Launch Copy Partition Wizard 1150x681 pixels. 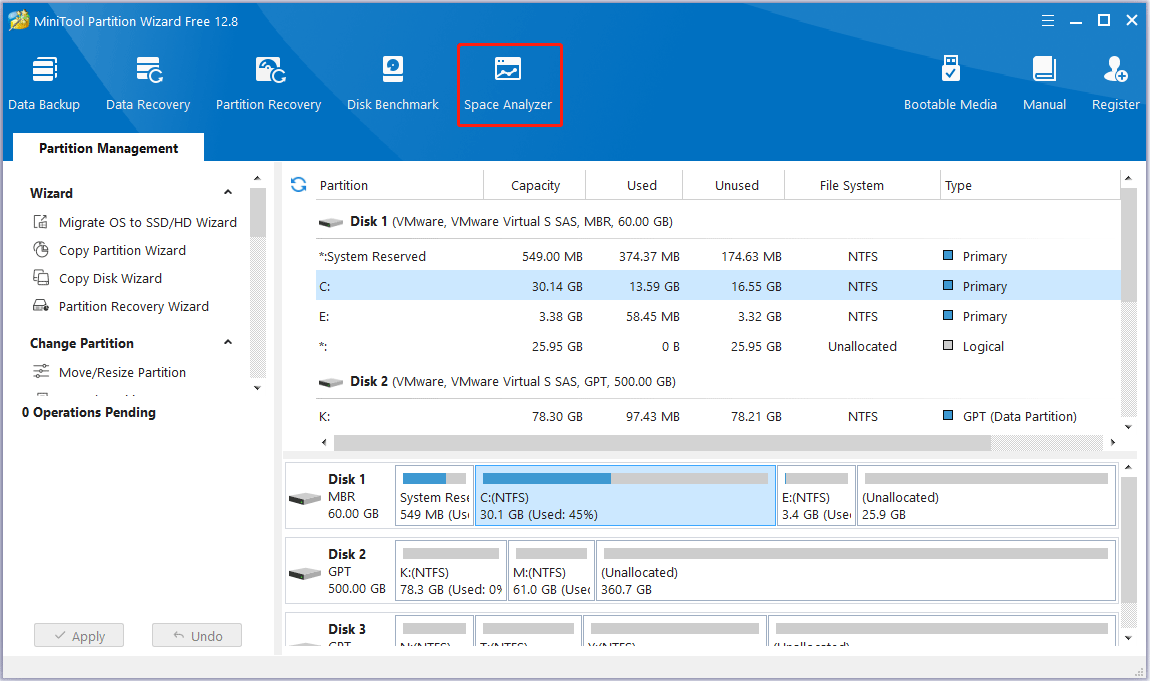click(110, 250)
